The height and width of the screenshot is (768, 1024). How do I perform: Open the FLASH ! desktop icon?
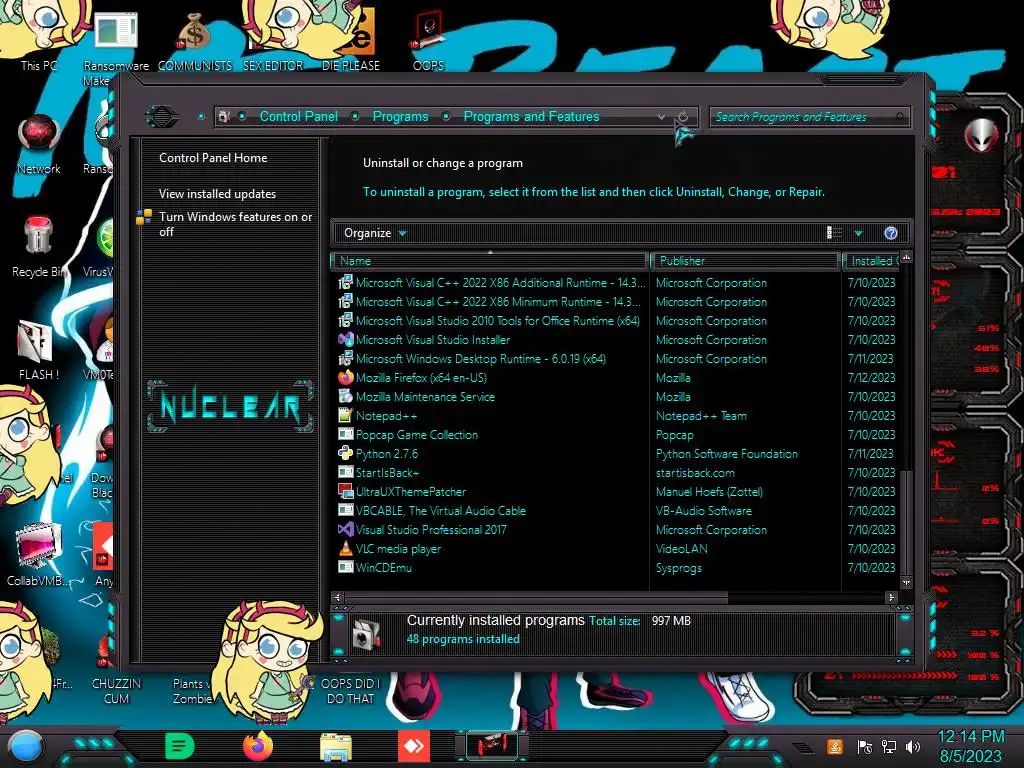(x=38, y=349)
